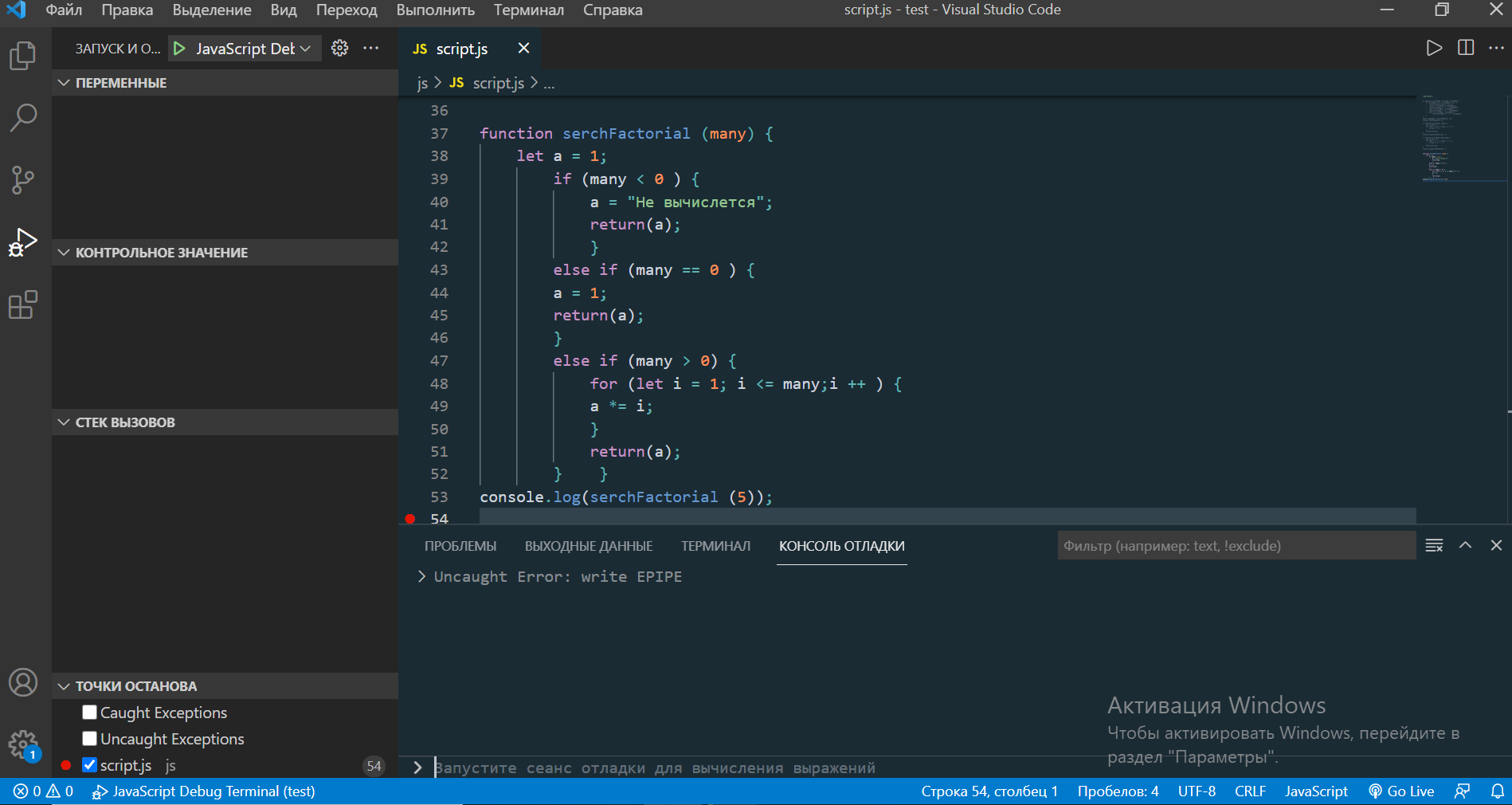The image size is (1512, 805).
Task: Disable the script.js breakpoint checkbox
Action: click(x=89, y=765)
